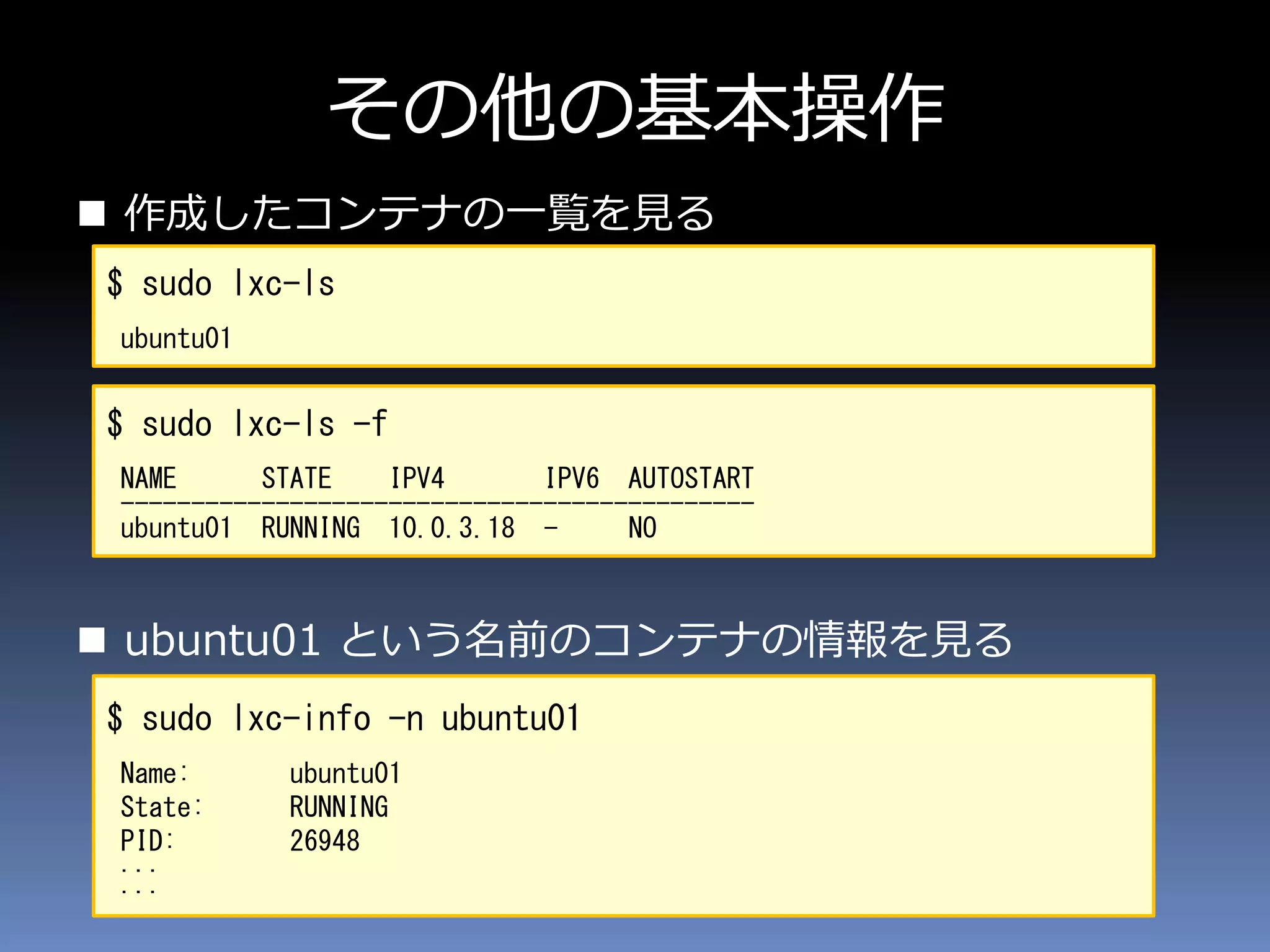The image size is (1270, 952).
Task: Click the NAME column header
Action: coord(148,478)
